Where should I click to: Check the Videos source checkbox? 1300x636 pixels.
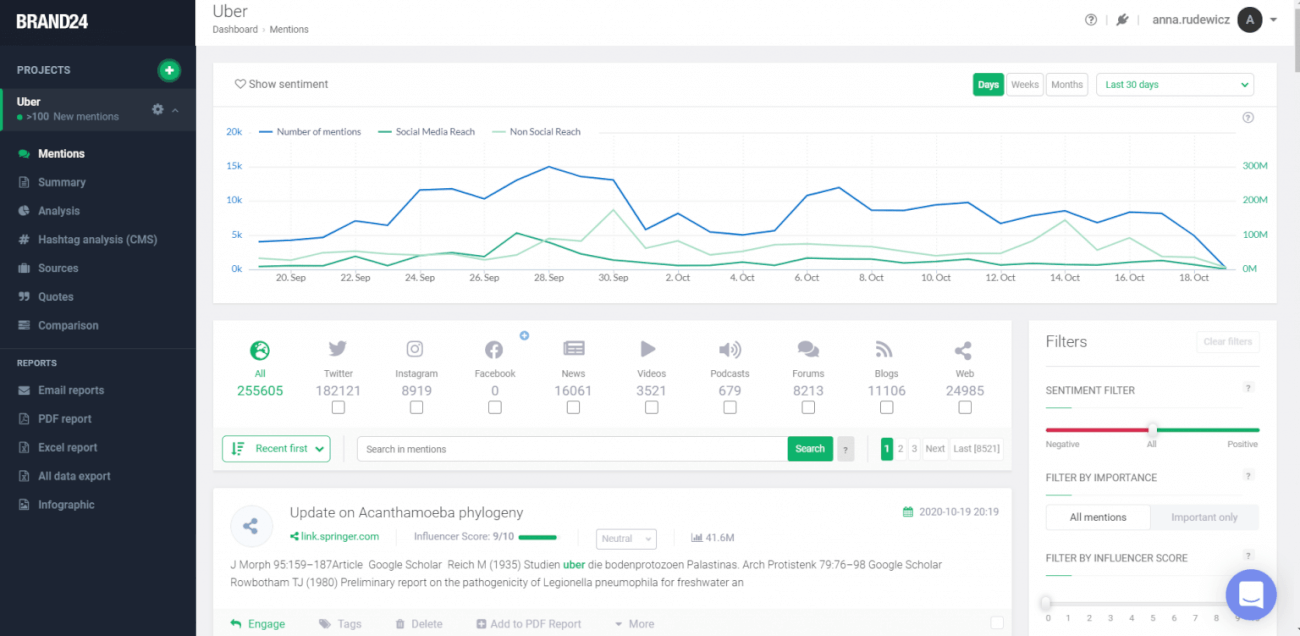click(x=651, y=407)
